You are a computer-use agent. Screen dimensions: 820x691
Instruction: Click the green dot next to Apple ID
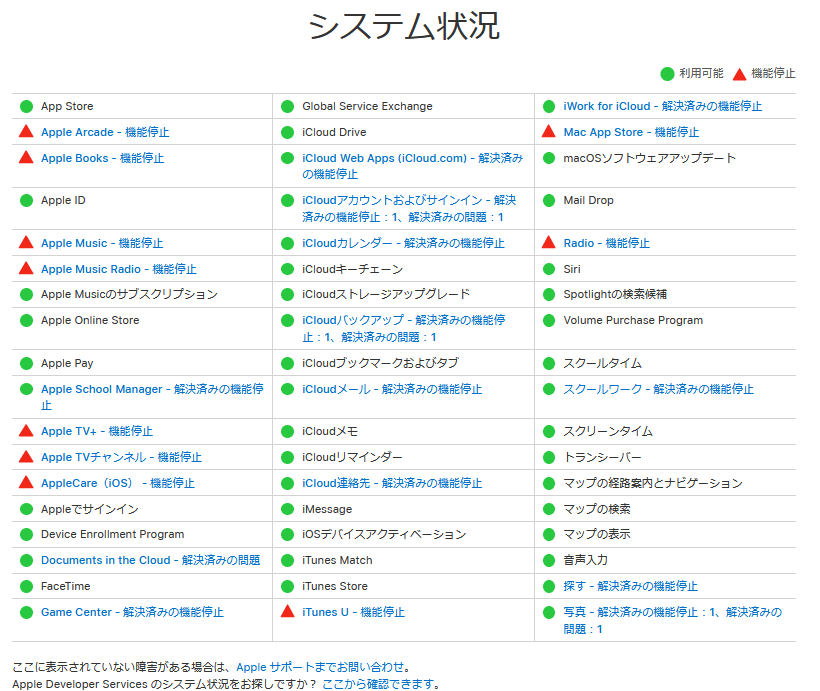click(26, 200)
